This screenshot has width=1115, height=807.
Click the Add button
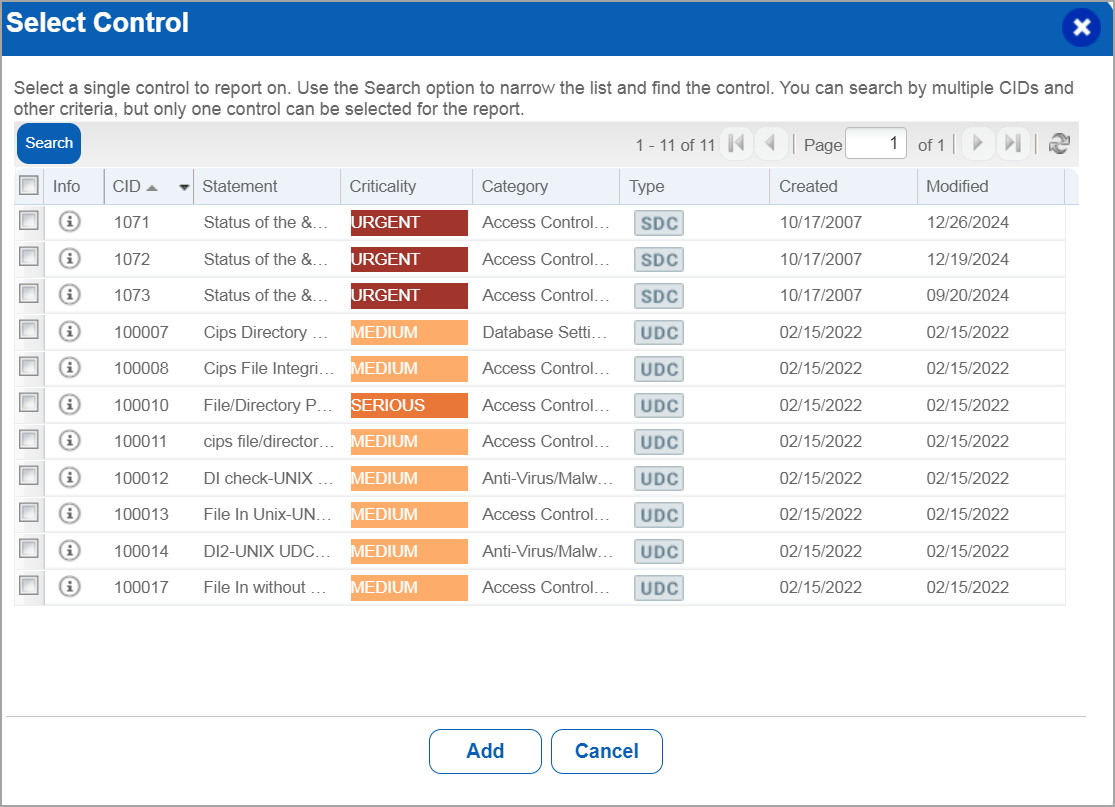(x=485, y=751)
